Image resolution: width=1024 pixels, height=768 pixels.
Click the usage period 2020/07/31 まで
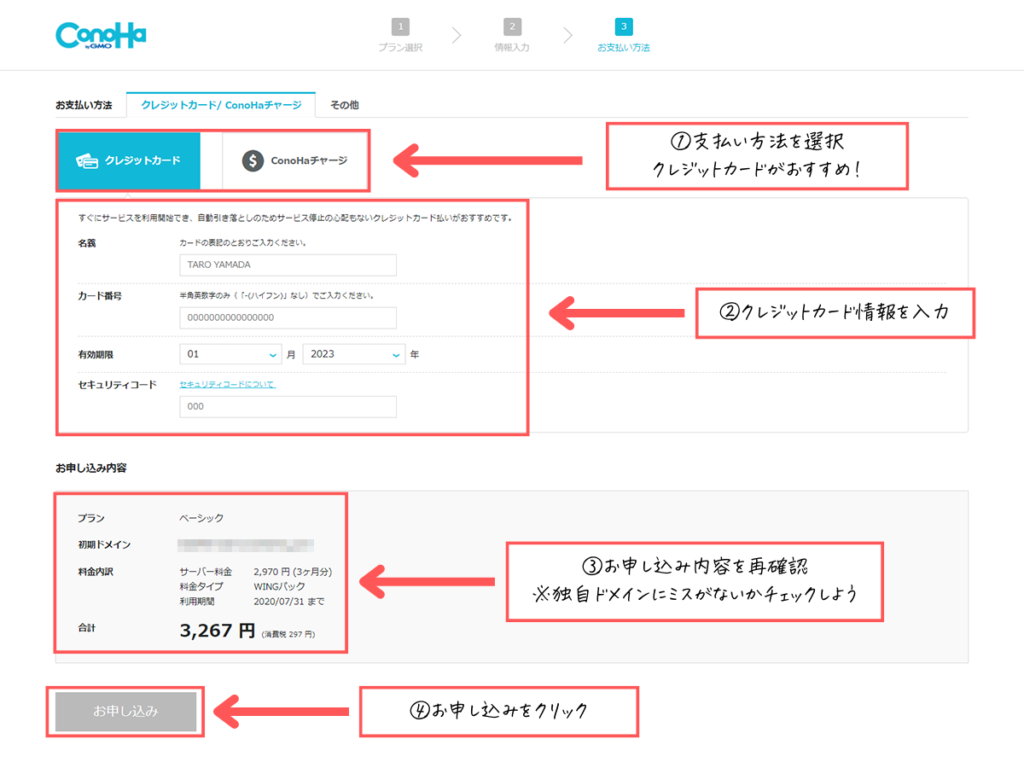click(x=289, y=601)
